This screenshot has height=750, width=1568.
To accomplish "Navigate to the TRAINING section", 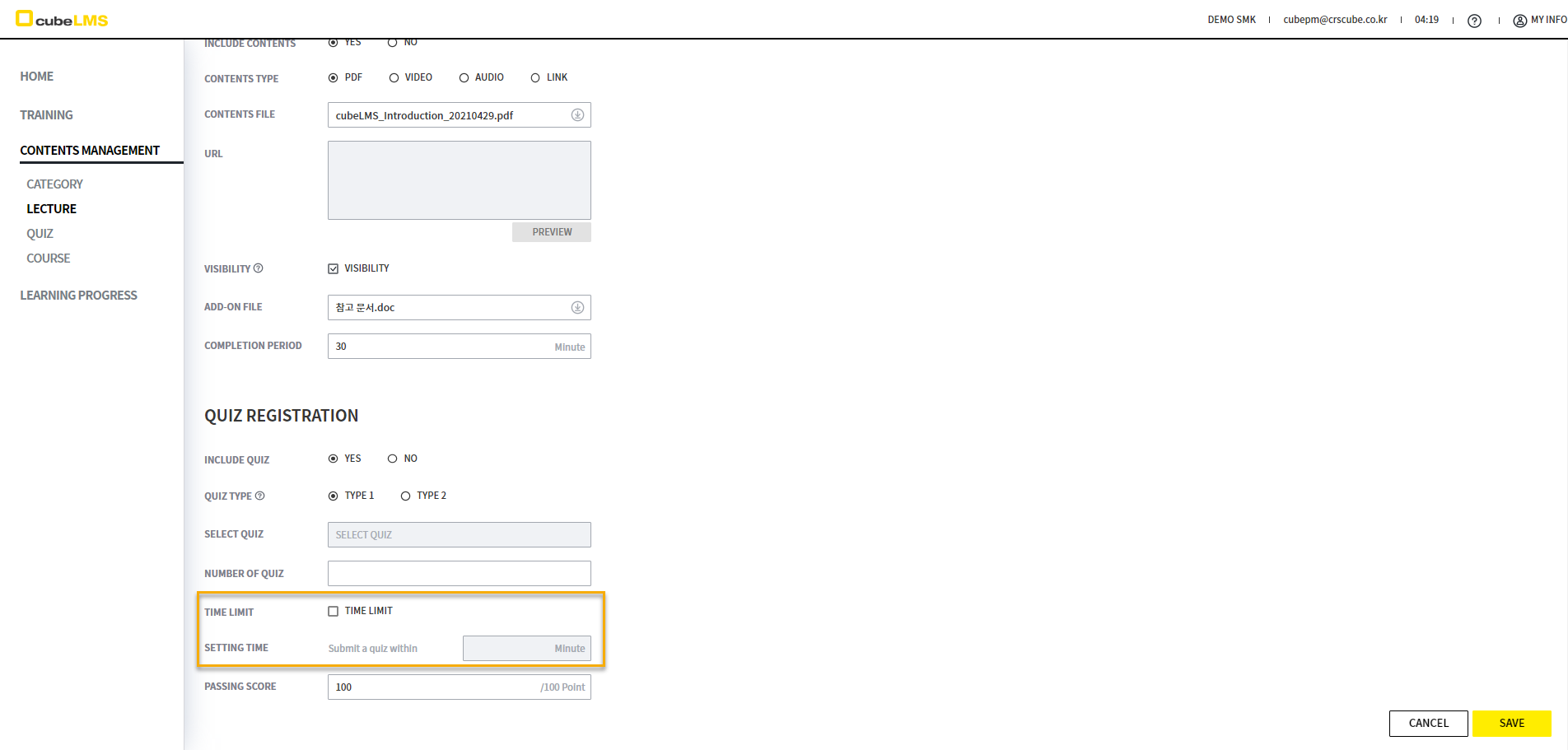I will (46, 115).
